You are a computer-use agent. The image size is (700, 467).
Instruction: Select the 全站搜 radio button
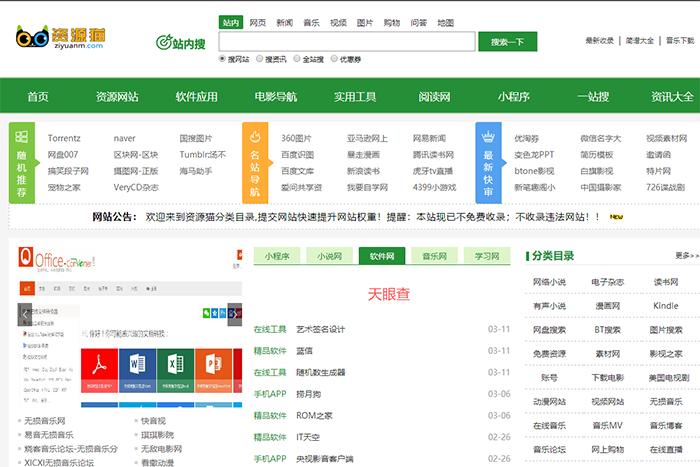pos(297,58)
